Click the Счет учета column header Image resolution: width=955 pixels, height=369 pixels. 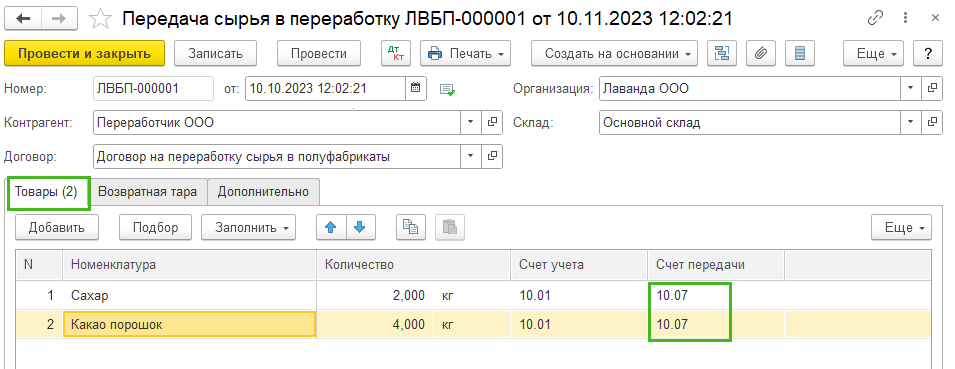point(579,265)
